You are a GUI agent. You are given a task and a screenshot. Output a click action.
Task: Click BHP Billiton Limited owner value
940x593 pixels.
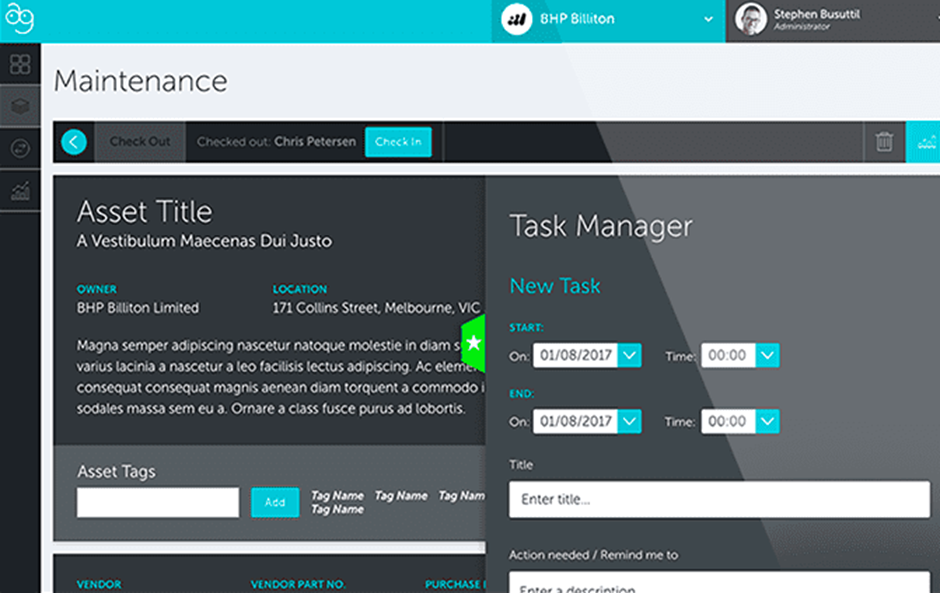point(137,308)
